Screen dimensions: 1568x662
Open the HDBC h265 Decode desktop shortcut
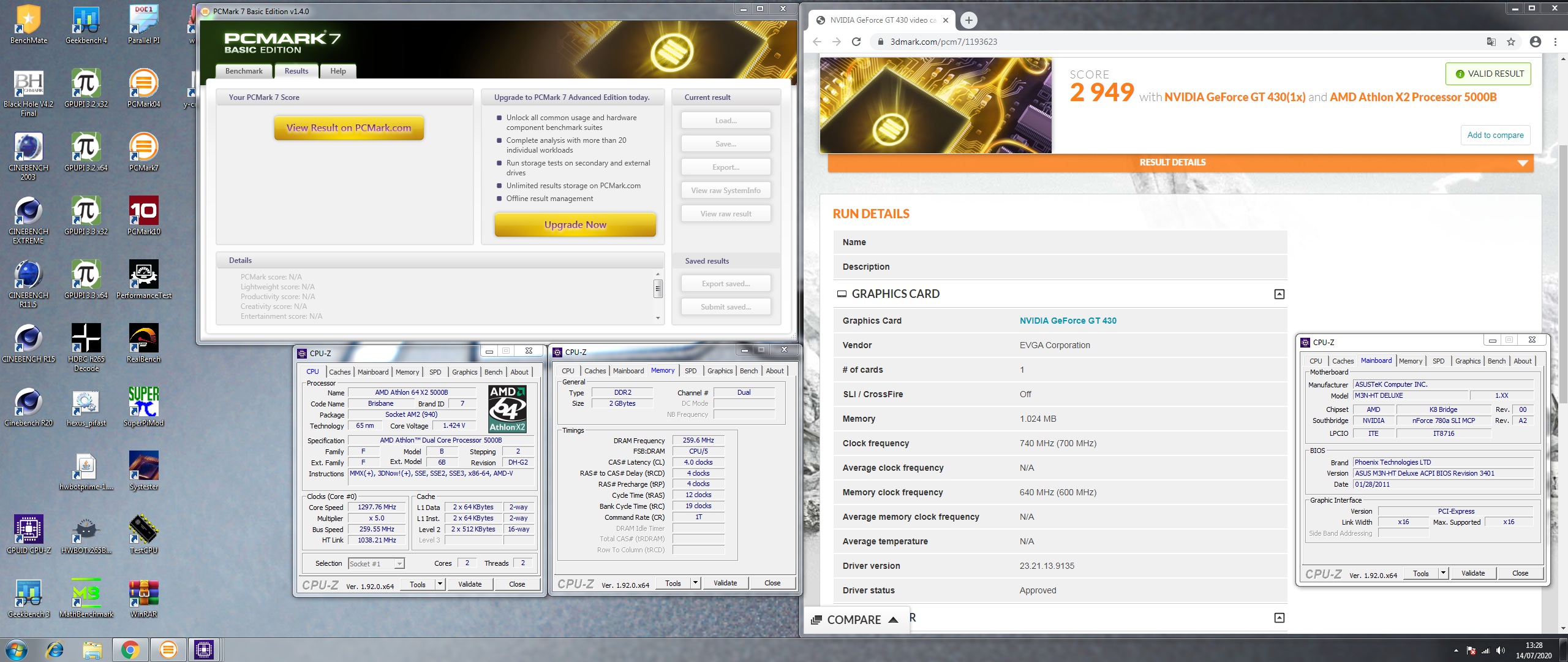(x=86, y=348)
